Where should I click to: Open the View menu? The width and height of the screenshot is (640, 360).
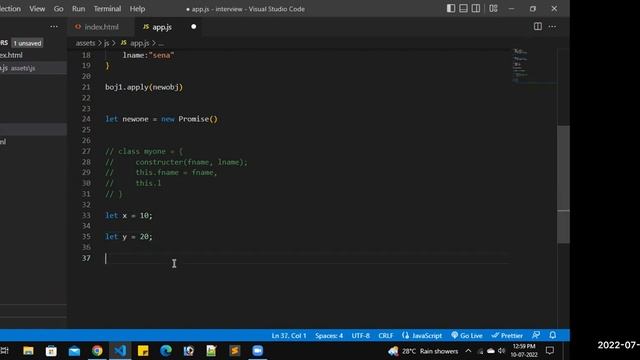(x=37, y=9)
